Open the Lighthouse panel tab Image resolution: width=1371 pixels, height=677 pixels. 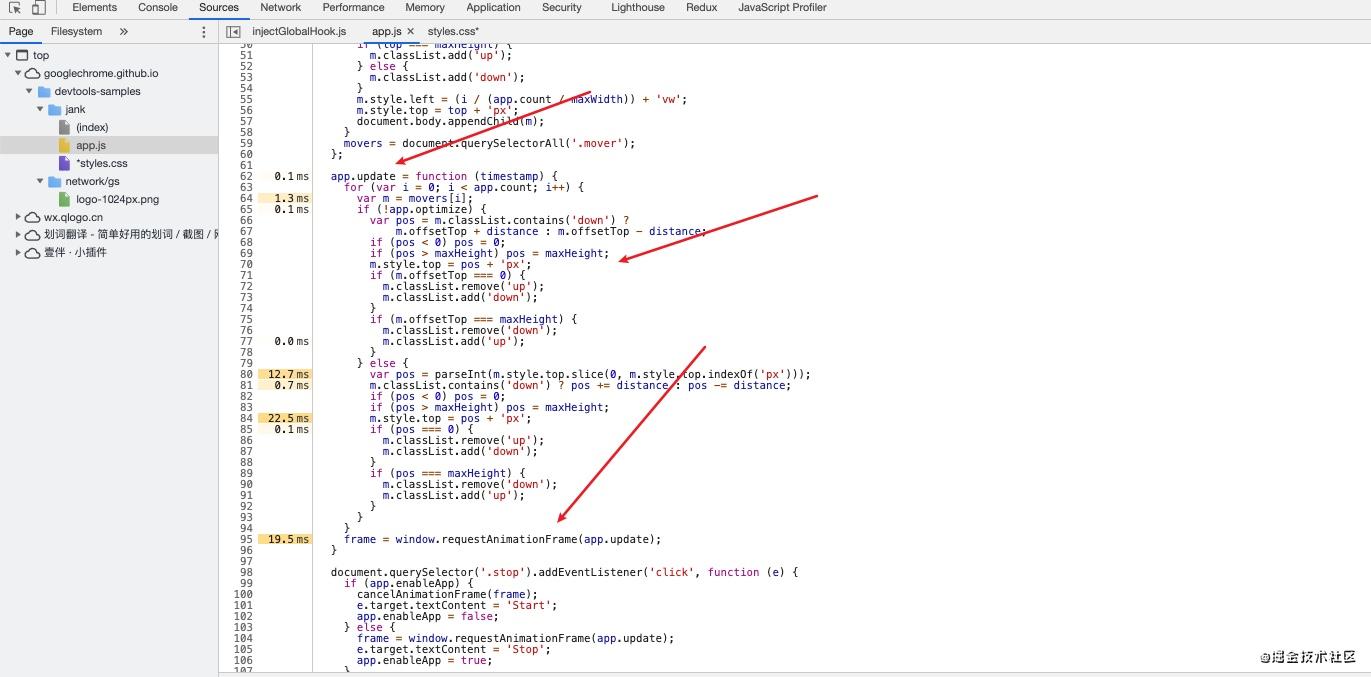coord(638,7)
